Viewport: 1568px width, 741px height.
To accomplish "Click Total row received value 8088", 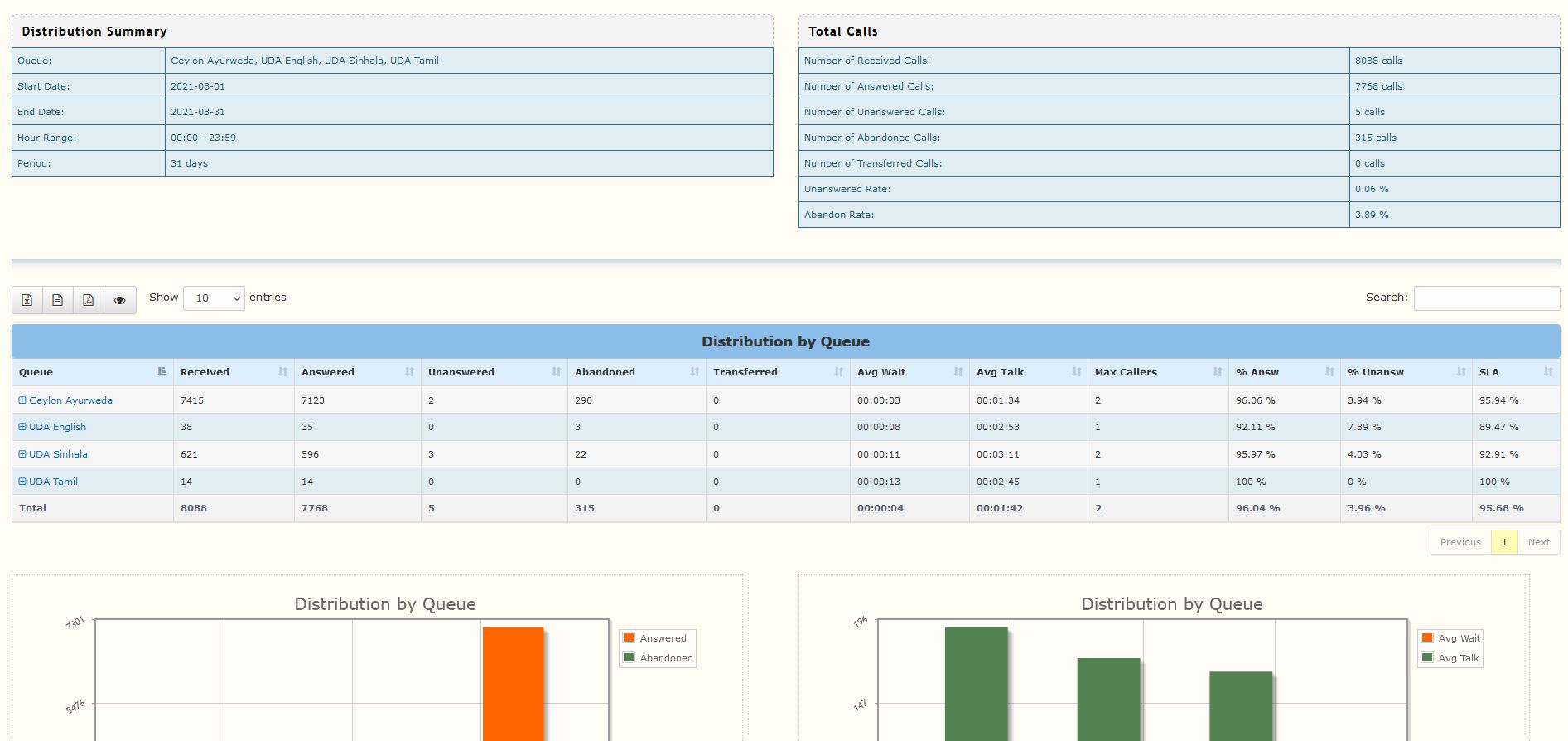I will [194, 508].
